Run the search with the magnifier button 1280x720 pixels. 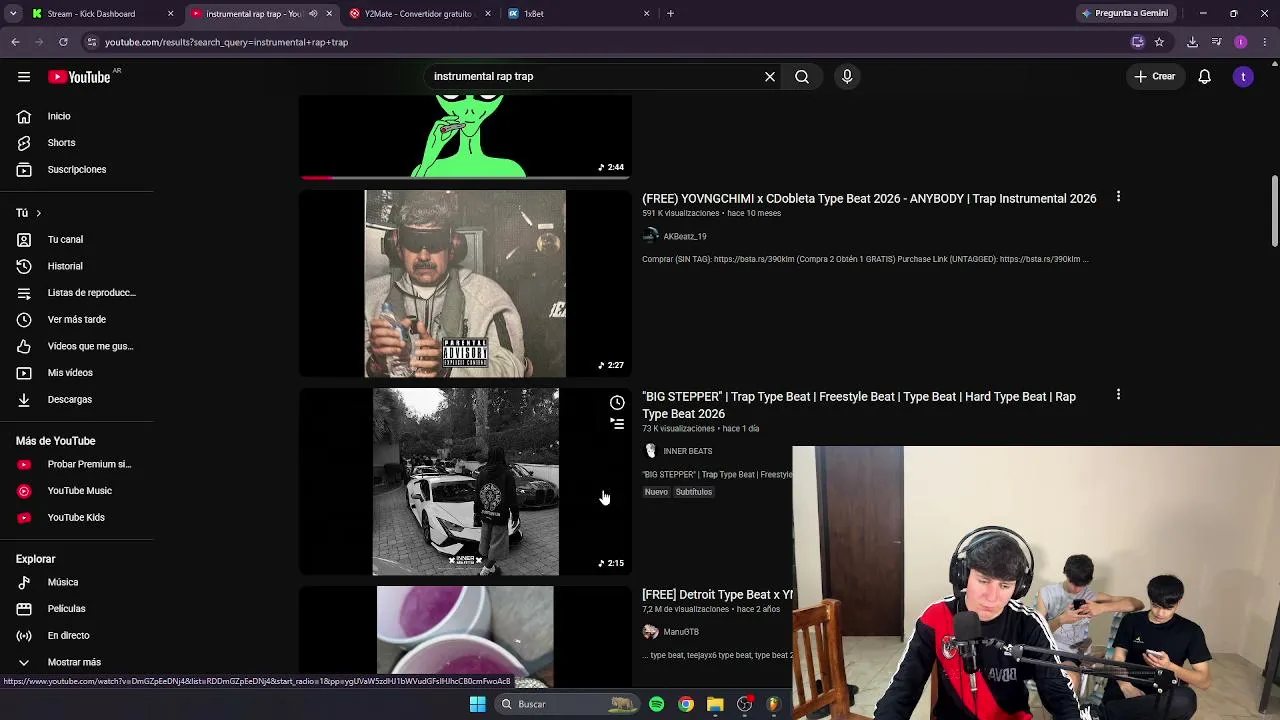point(802,76)
